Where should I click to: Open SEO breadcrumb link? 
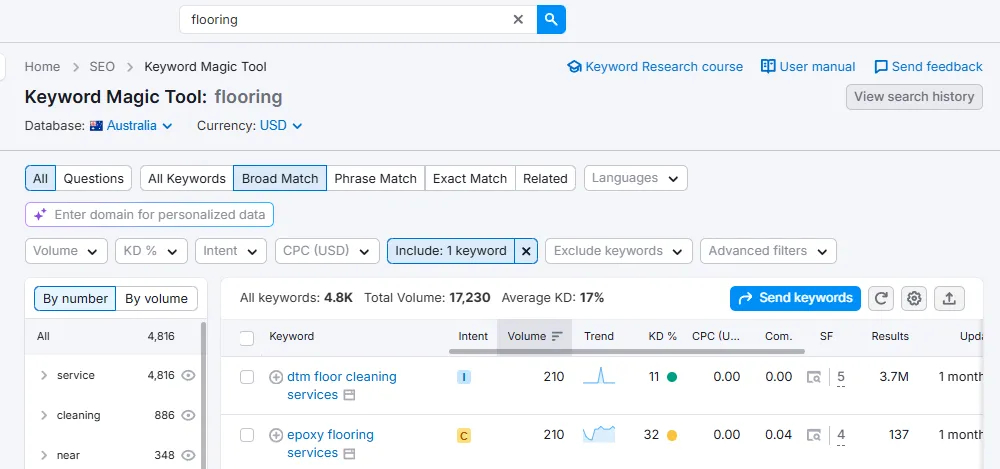click(102, 66)
